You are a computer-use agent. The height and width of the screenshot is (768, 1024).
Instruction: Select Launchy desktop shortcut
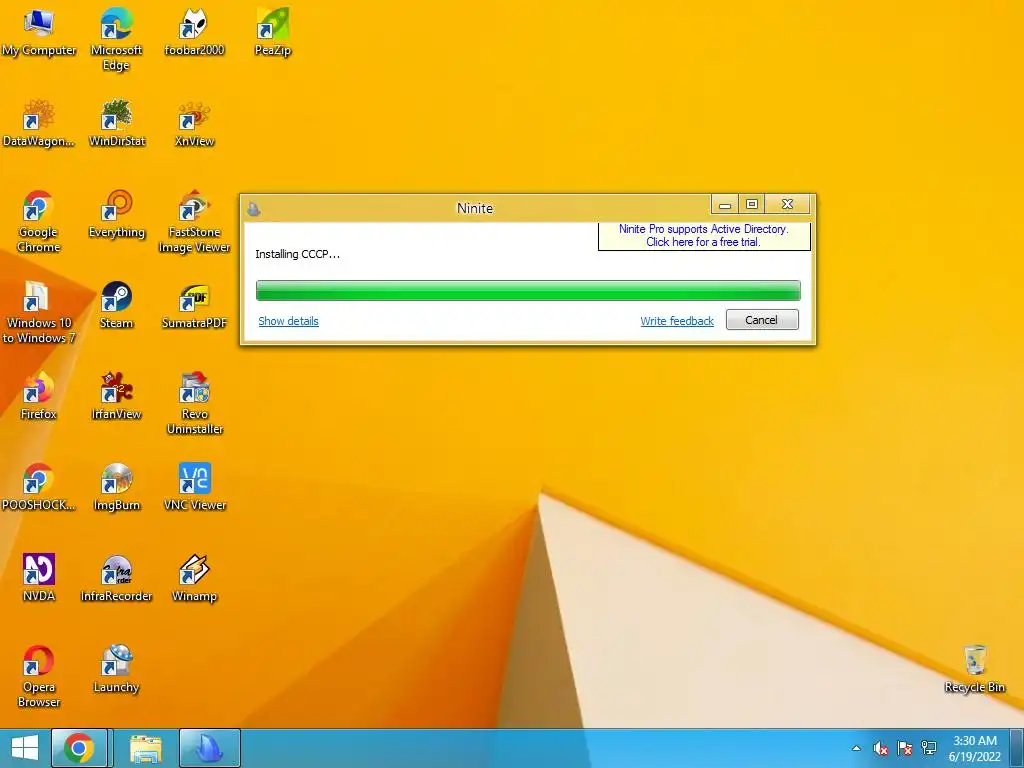tap(116, 669)
